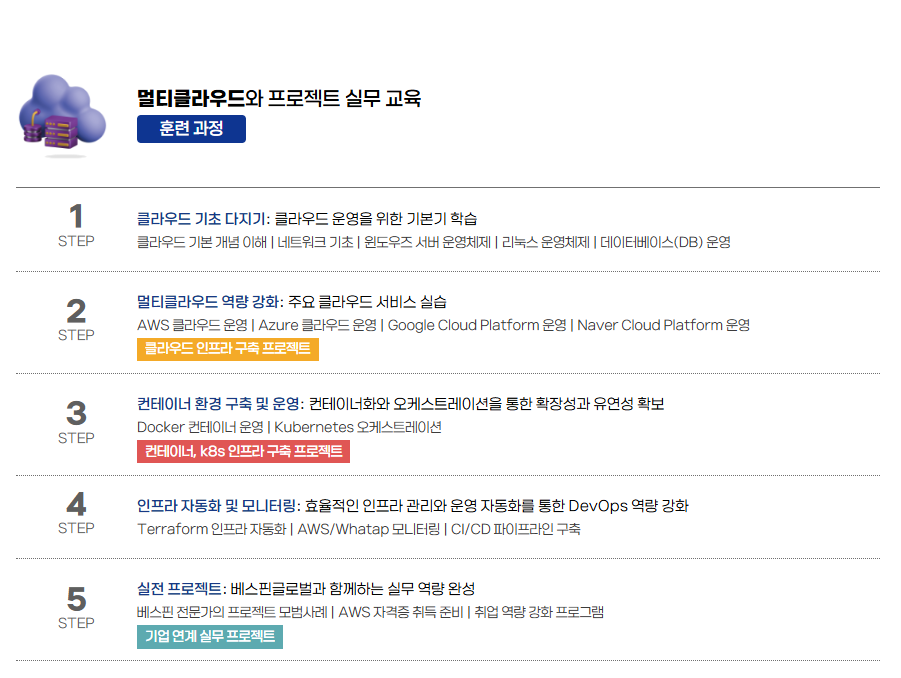
Task: Select the STEP 2 number marker
Action: point(76,318)
